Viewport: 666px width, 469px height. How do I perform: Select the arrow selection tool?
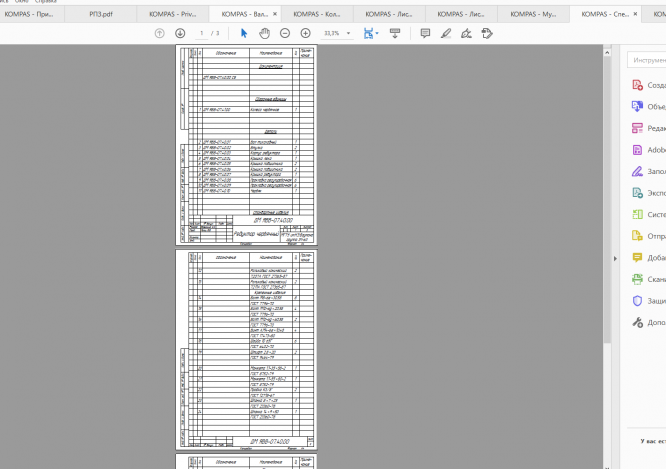244,33
